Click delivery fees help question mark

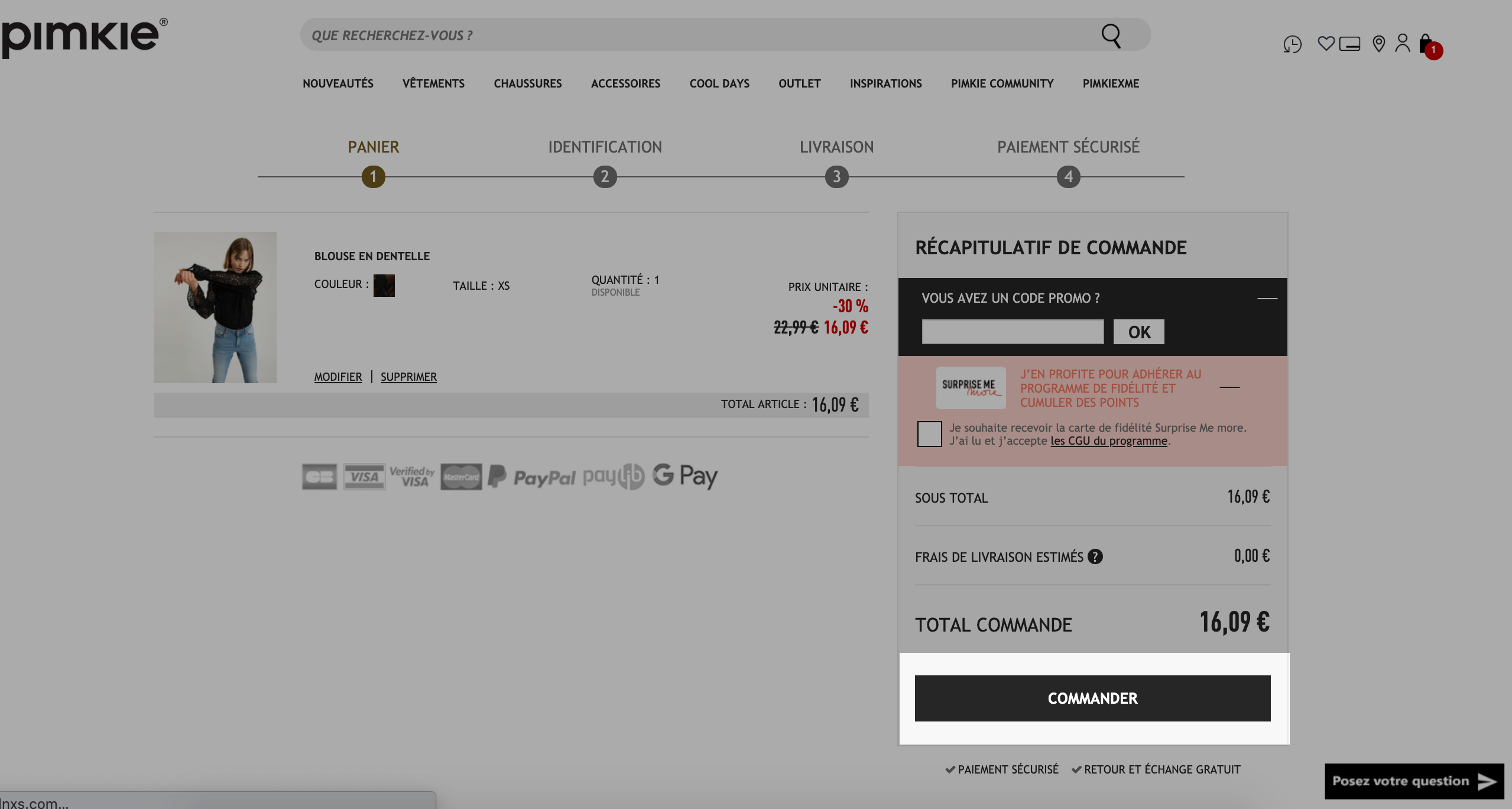[x=1095, y=556]
